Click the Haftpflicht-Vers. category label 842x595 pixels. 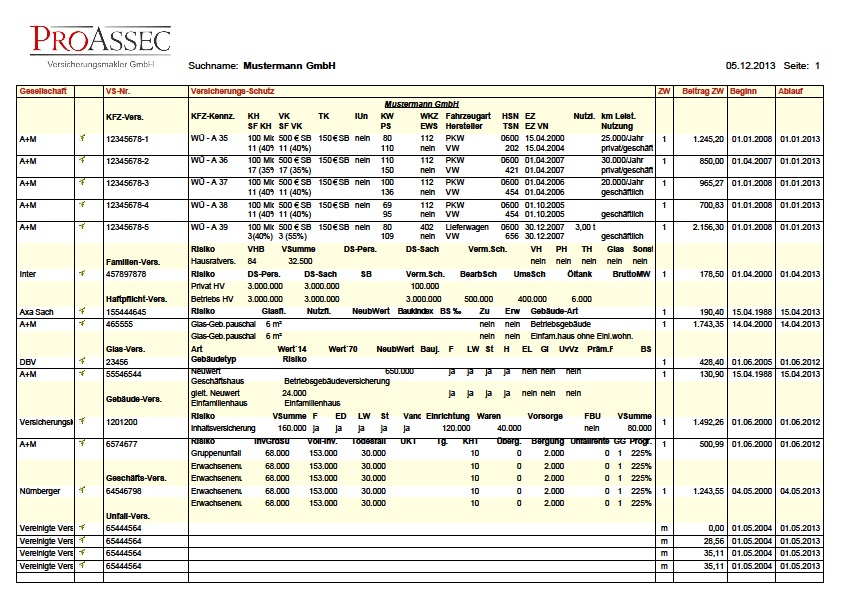(x=136, y=299)
